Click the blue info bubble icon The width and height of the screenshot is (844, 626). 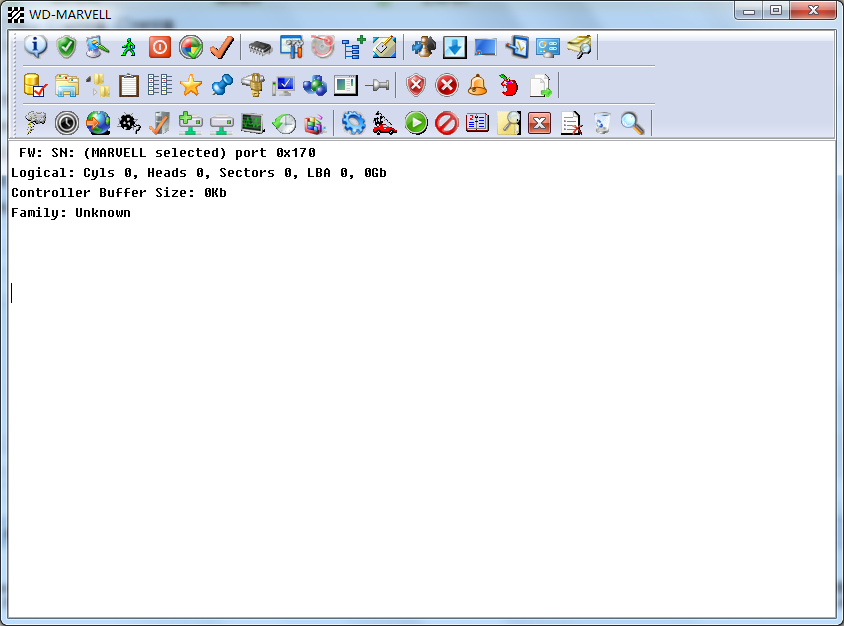[36, 47]
